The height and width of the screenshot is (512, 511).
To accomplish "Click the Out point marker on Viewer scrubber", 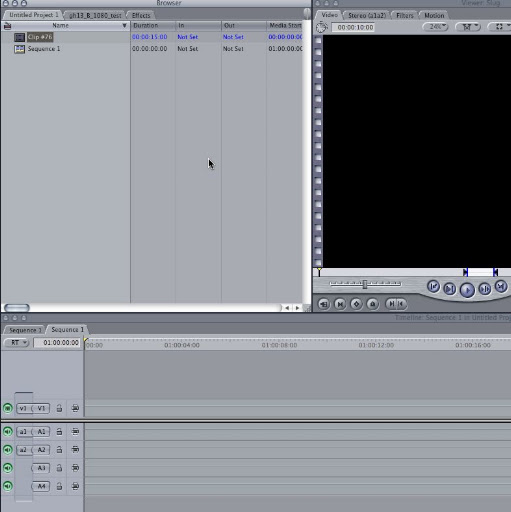I will click(x=495, y=272).
